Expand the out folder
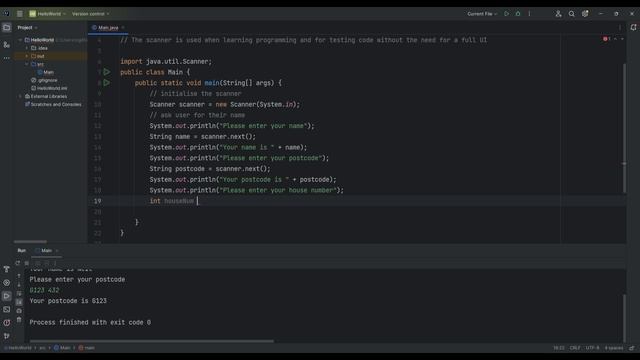This screenshot has height=360, width=640. point(27,56)
